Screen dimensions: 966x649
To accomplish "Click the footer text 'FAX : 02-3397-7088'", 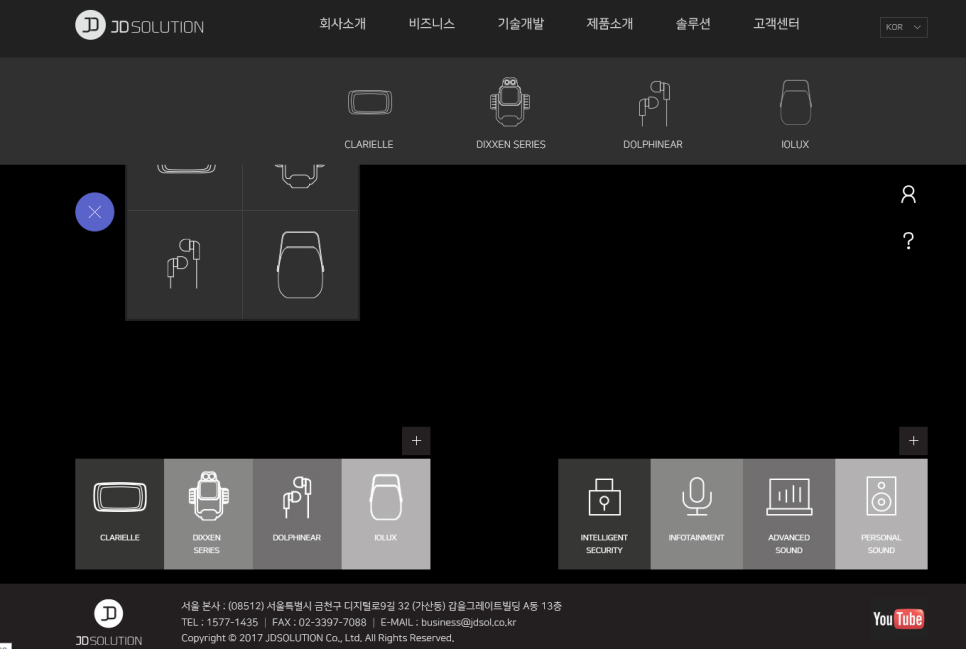I will pos(319,622).
